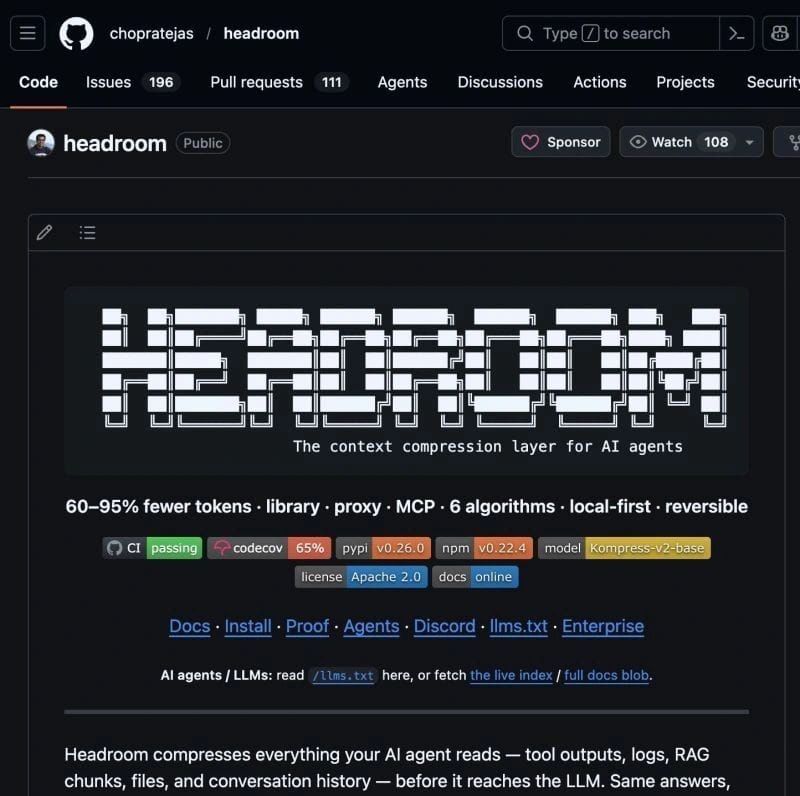Open the Docs link

point(190,626)
